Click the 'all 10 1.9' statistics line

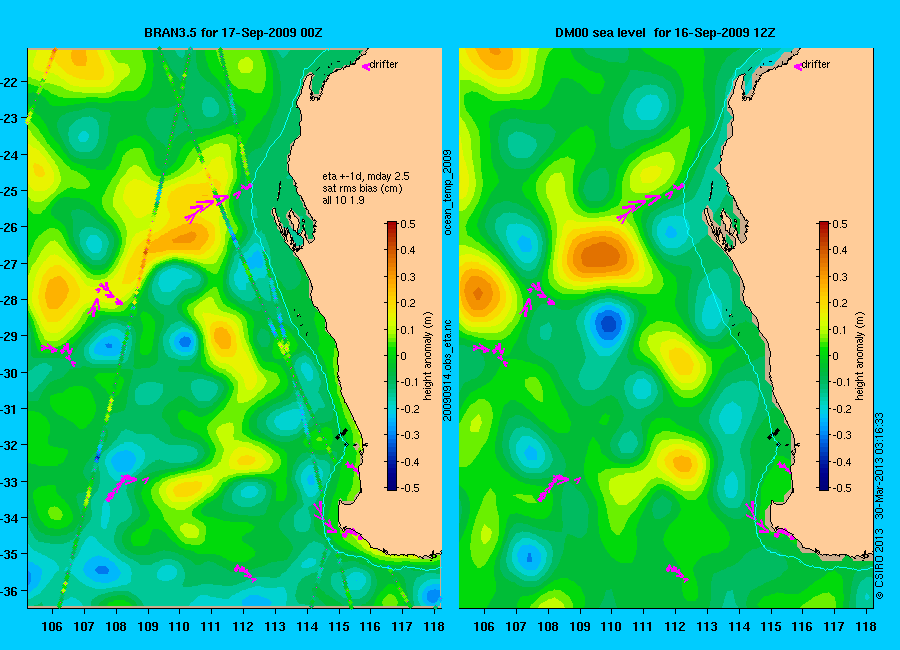[343, 200]
